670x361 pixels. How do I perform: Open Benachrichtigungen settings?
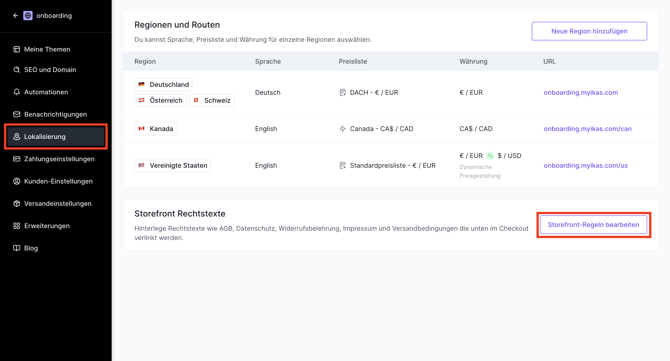point(56,114)
